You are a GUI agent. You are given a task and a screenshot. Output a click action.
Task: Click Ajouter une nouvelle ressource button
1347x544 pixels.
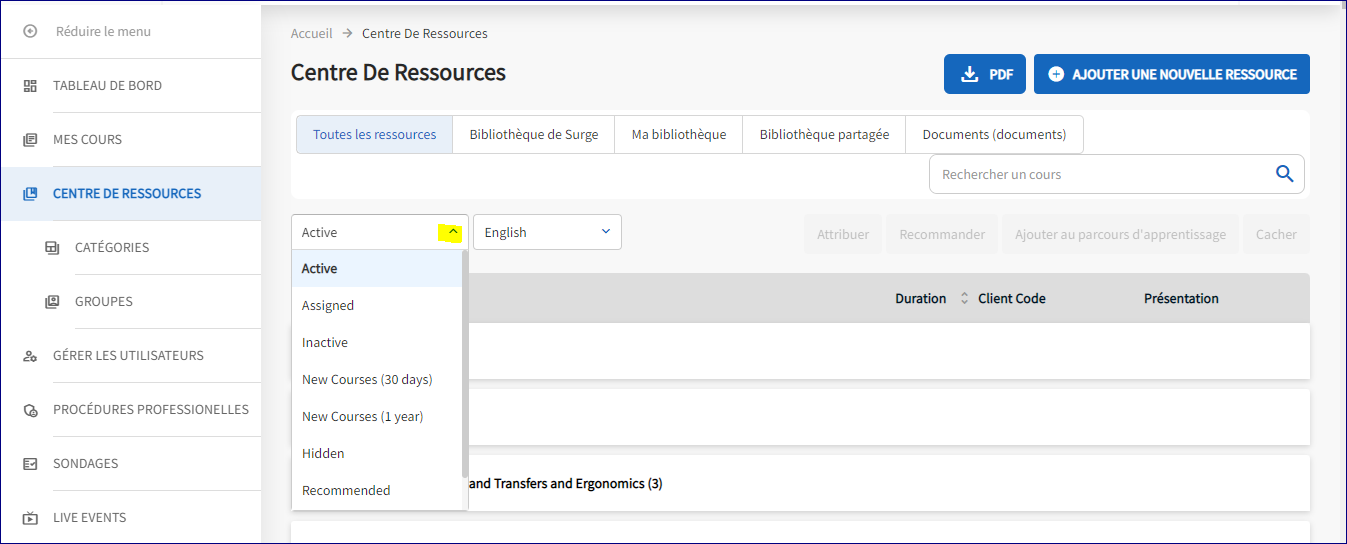(x=1171, y=75)
